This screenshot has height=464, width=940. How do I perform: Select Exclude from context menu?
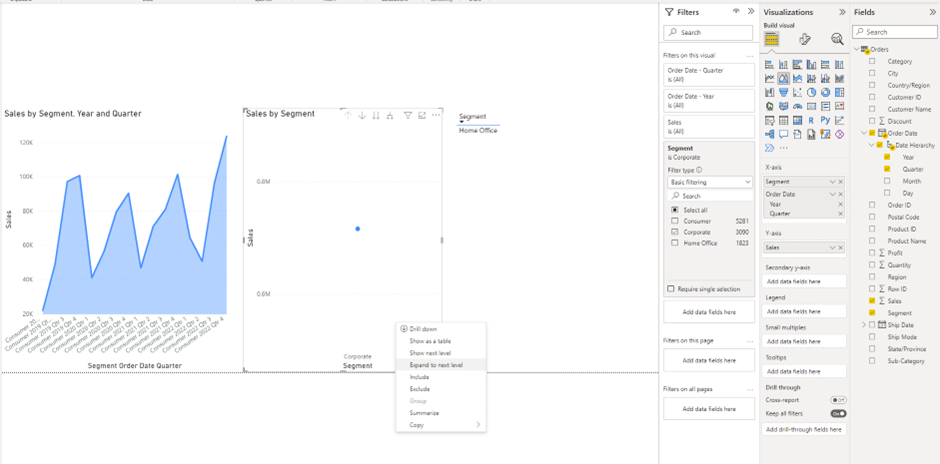420,389
